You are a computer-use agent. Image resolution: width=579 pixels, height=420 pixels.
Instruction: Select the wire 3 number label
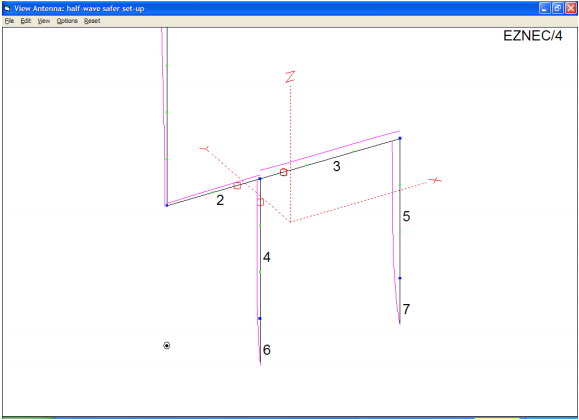tap(336, 166)
